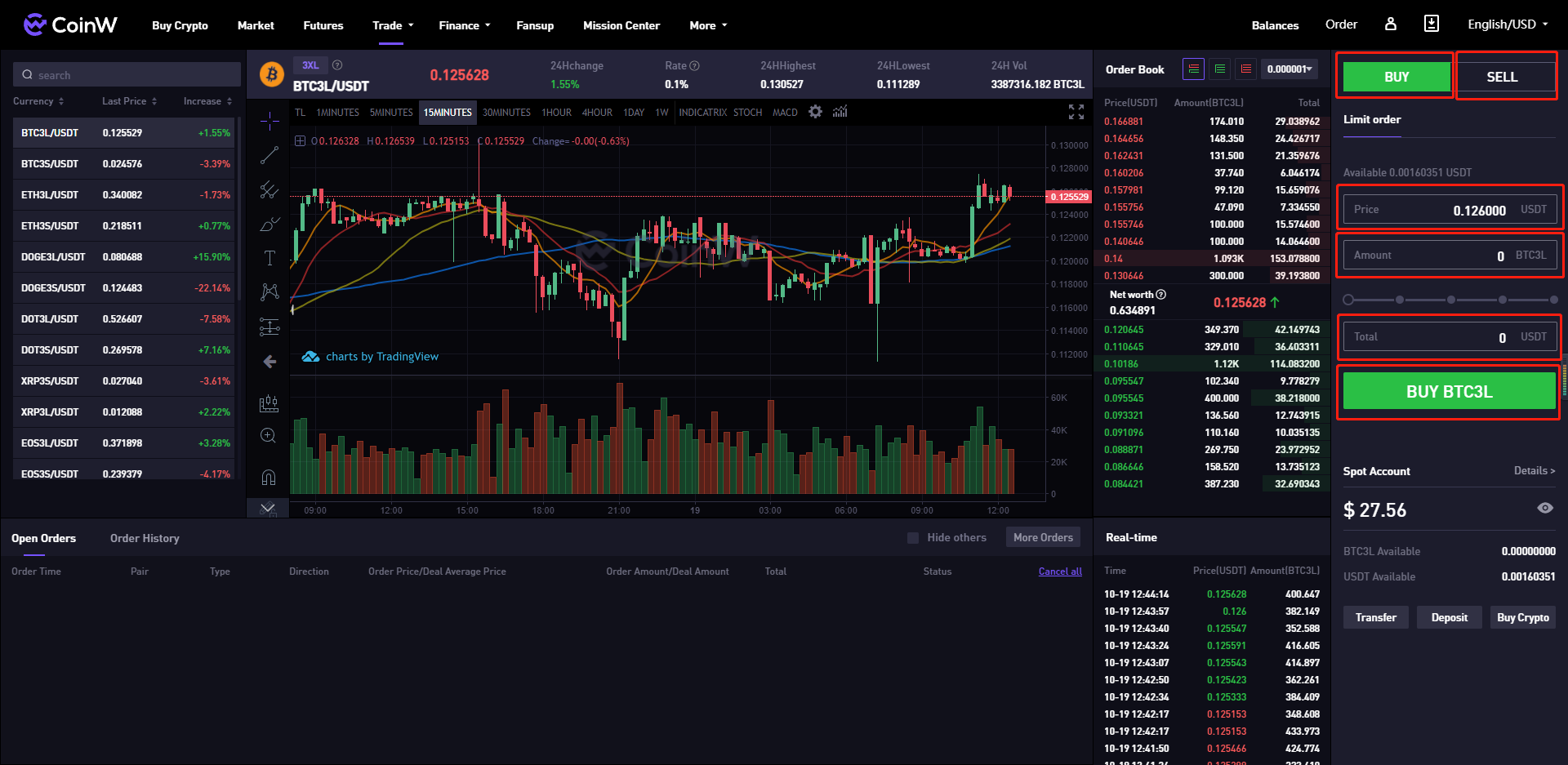Toggle the magnet snap mode
Image resolution: width=1568 pixels, height=765 pixels.
pos(269,478)
